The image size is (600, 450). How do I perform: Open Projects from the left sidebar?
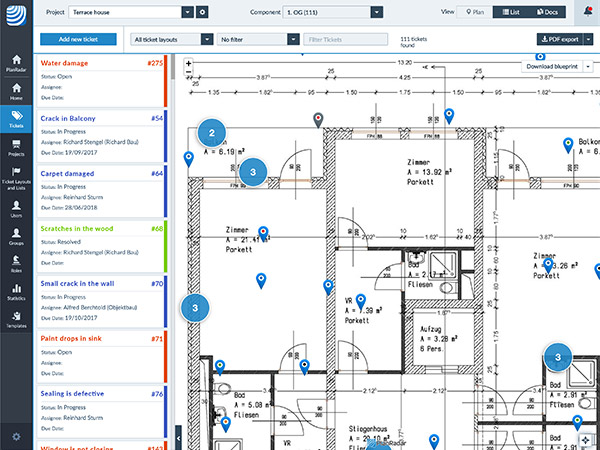coord(16,146)
